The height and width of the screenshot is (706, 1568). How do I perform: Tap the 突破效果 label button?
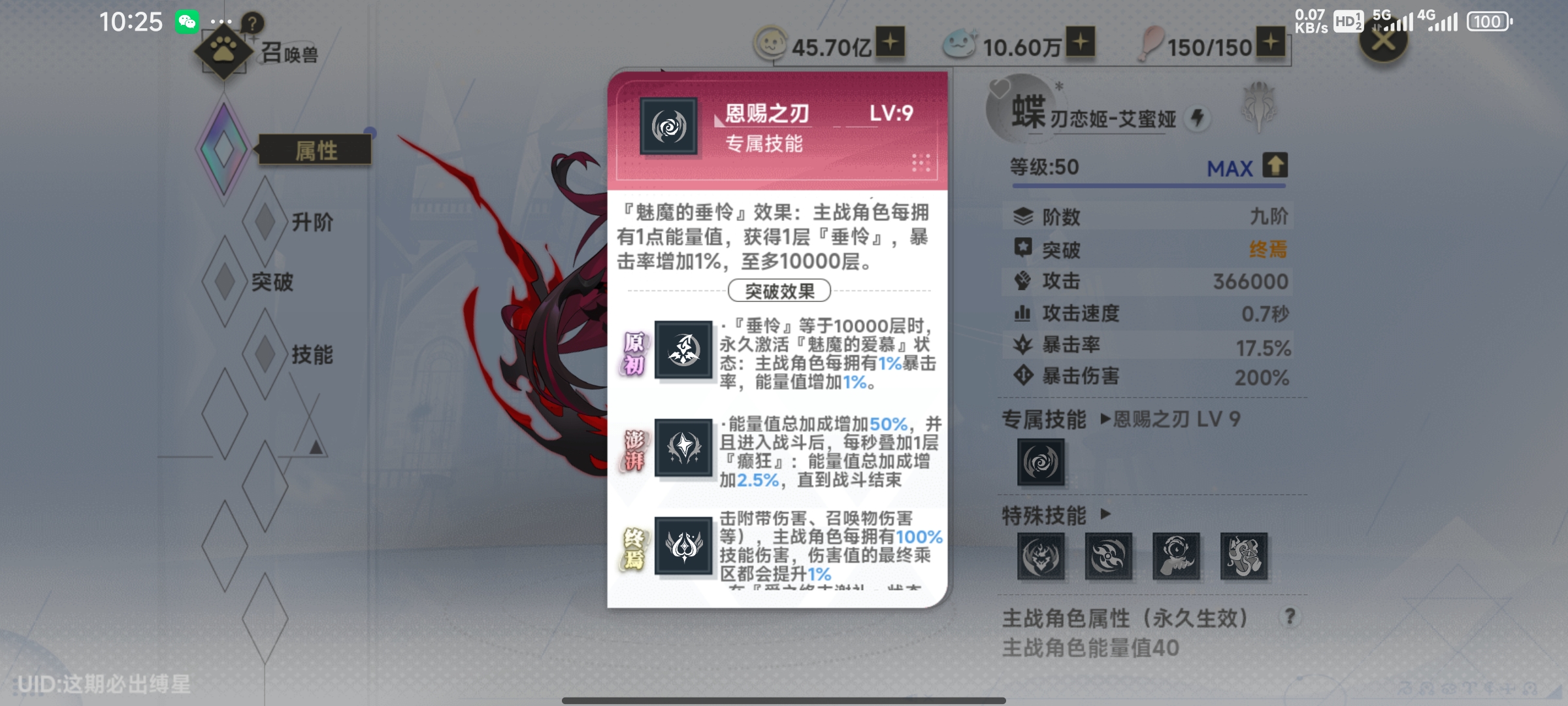[x=779, y=291]
